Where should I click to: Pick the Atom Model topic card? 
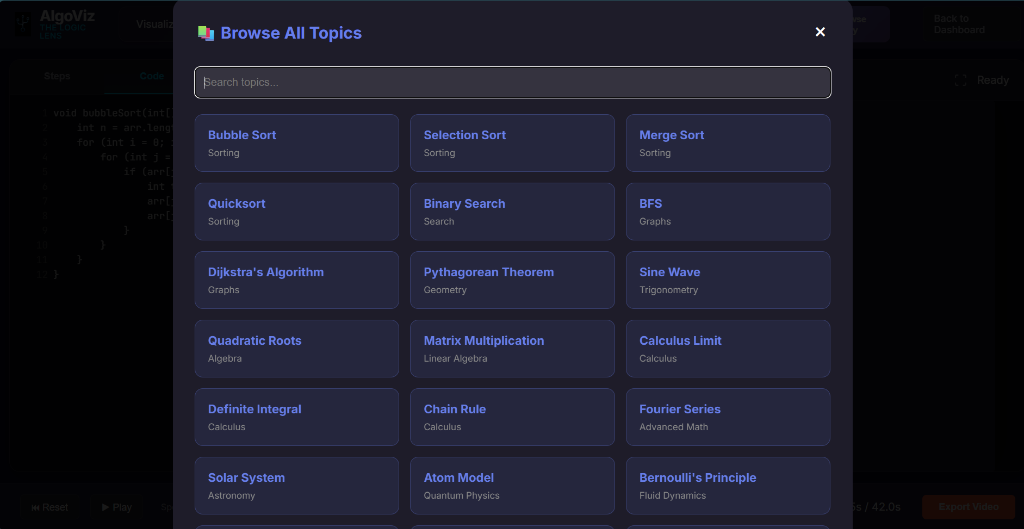click(512, 485)
